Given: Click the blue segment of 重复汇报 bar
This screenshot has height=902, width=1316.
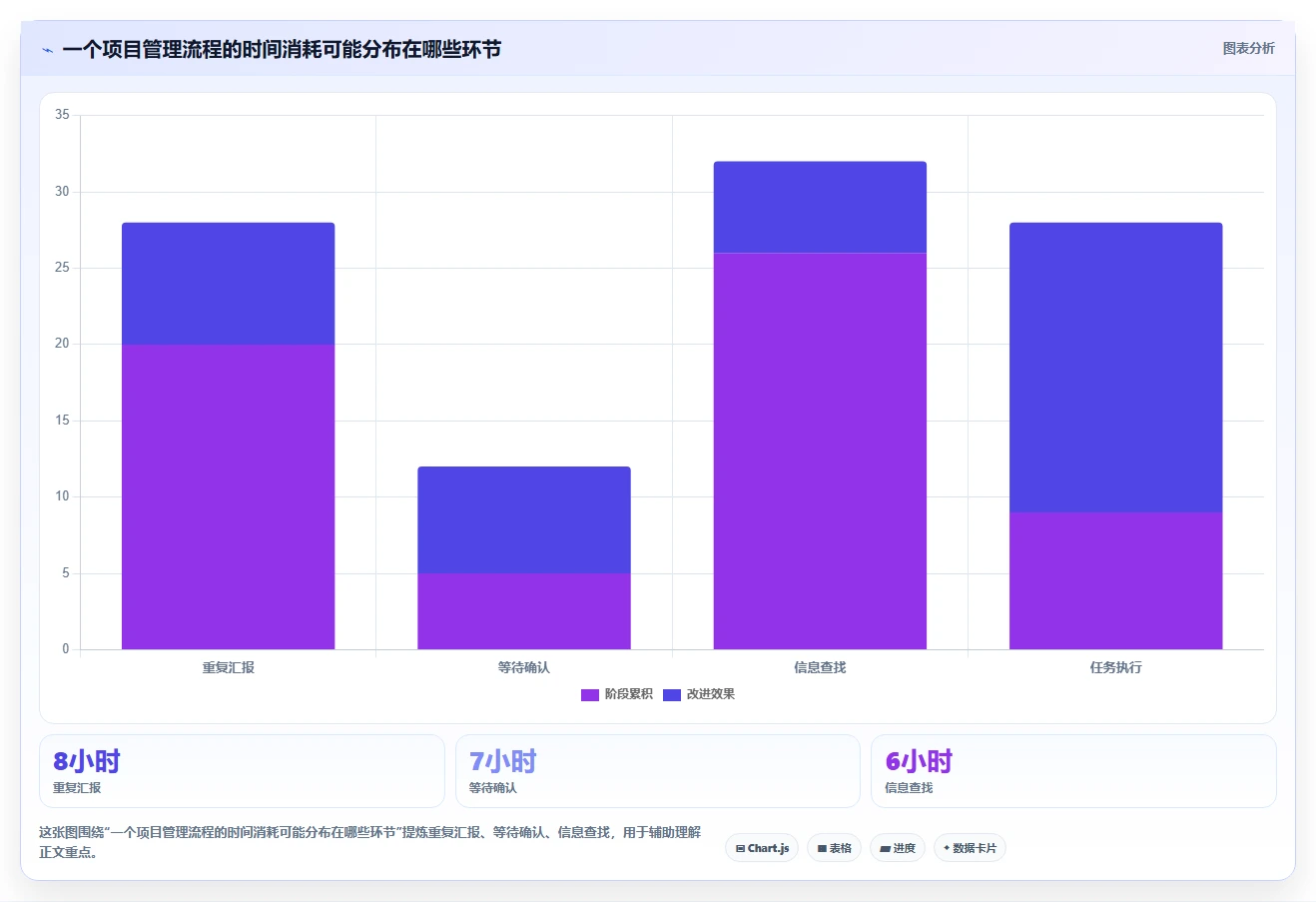Looking at the screenshot, I should [x=228, y=284].
